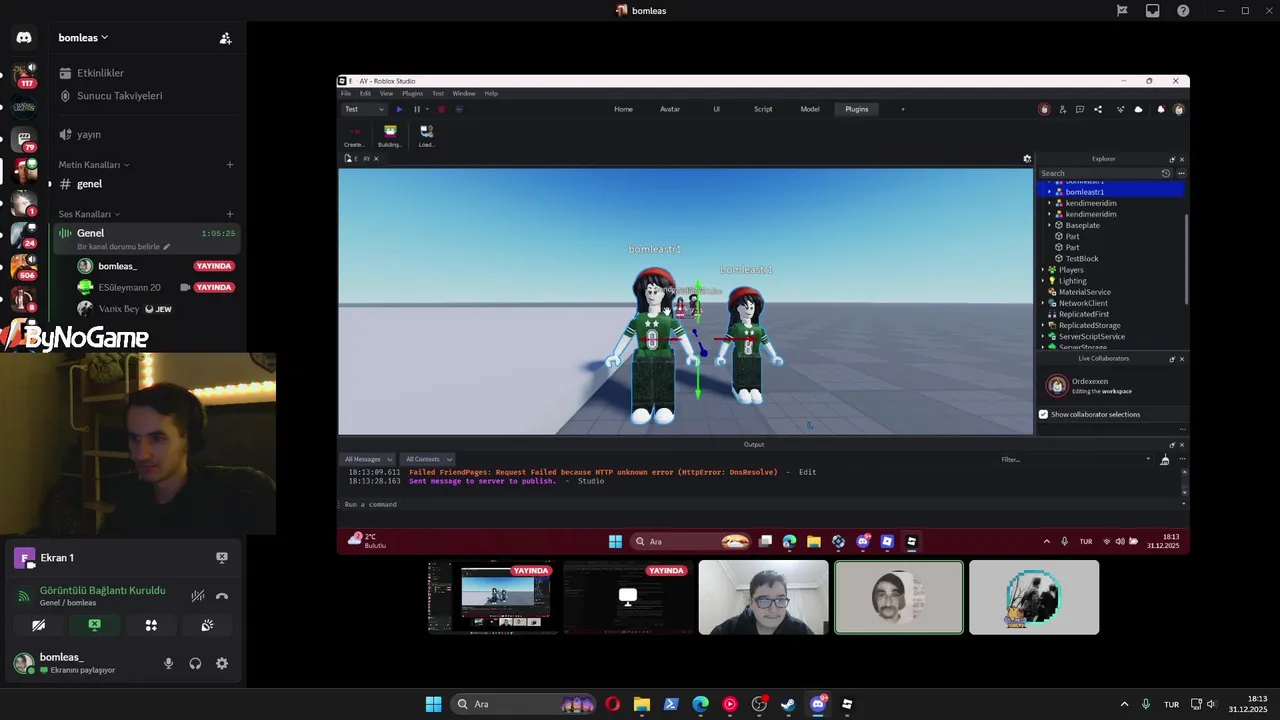The width and height of the screenshot is (1280, 720).
Task: Select TestBlock in Explorer
Action: 1082,259
